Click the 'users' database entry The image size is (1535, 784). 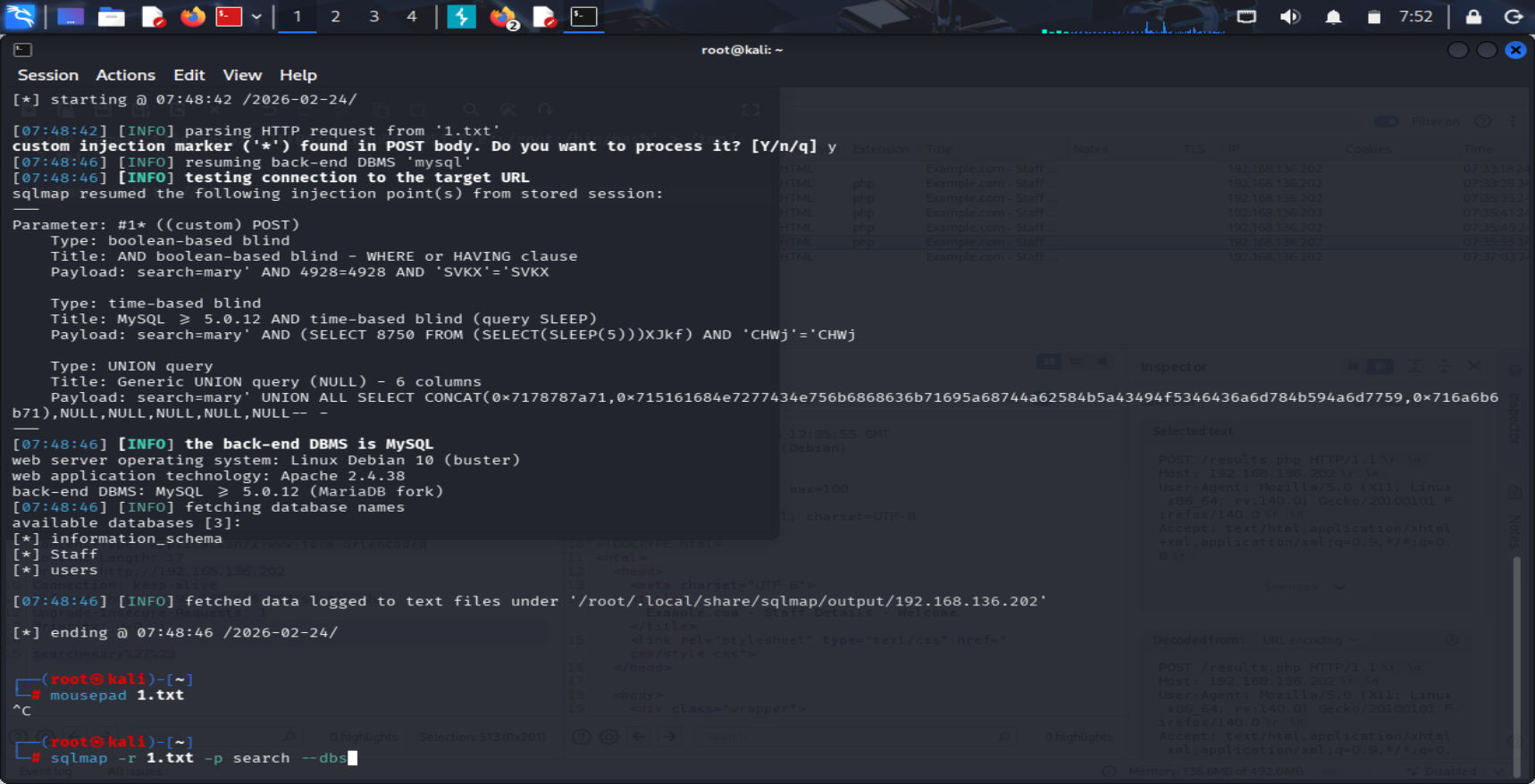coord(74,570)
